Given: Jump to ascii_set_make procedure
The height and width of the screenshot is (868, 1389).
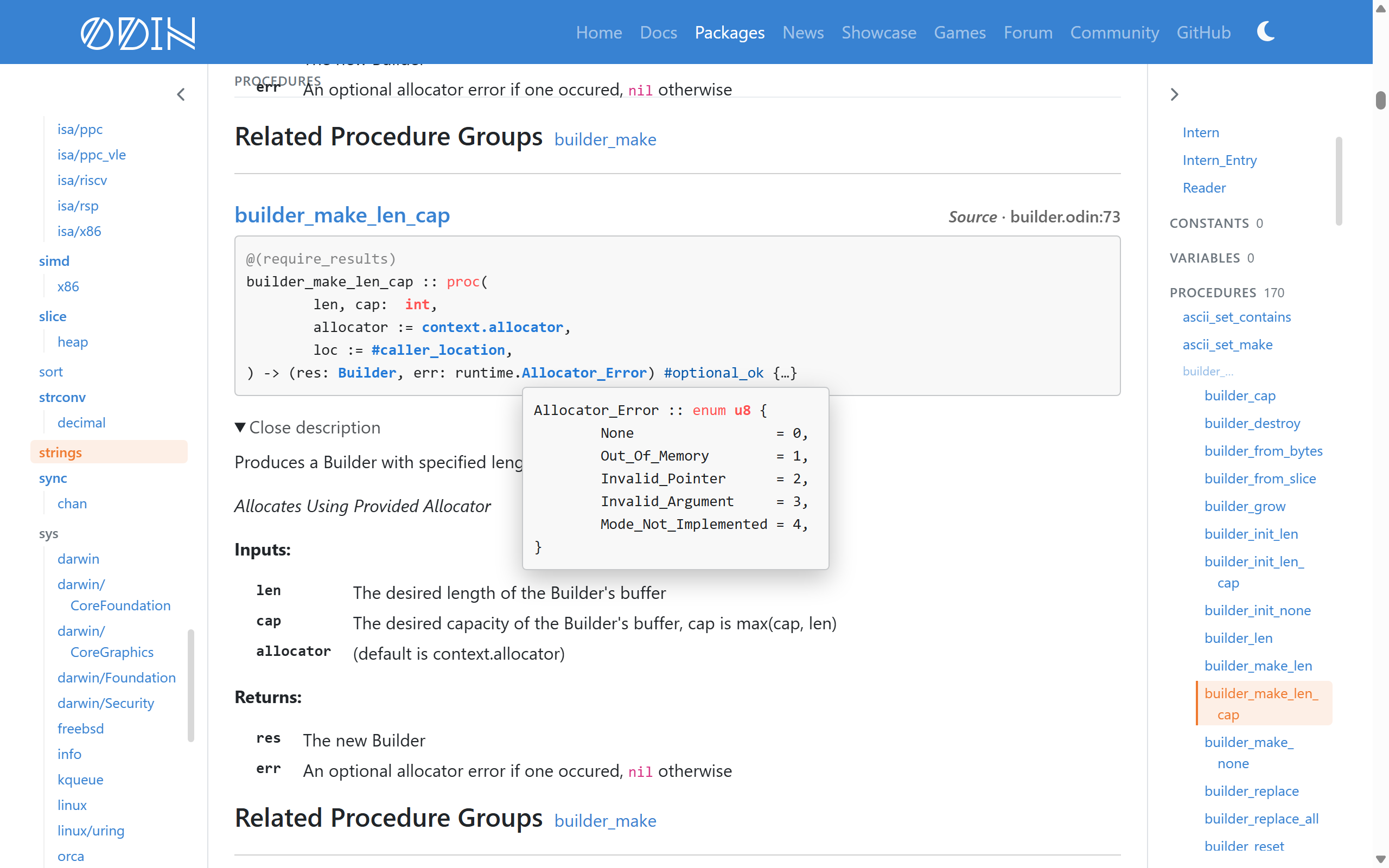Looking at the screenshot, I should tap(1227, 344).
